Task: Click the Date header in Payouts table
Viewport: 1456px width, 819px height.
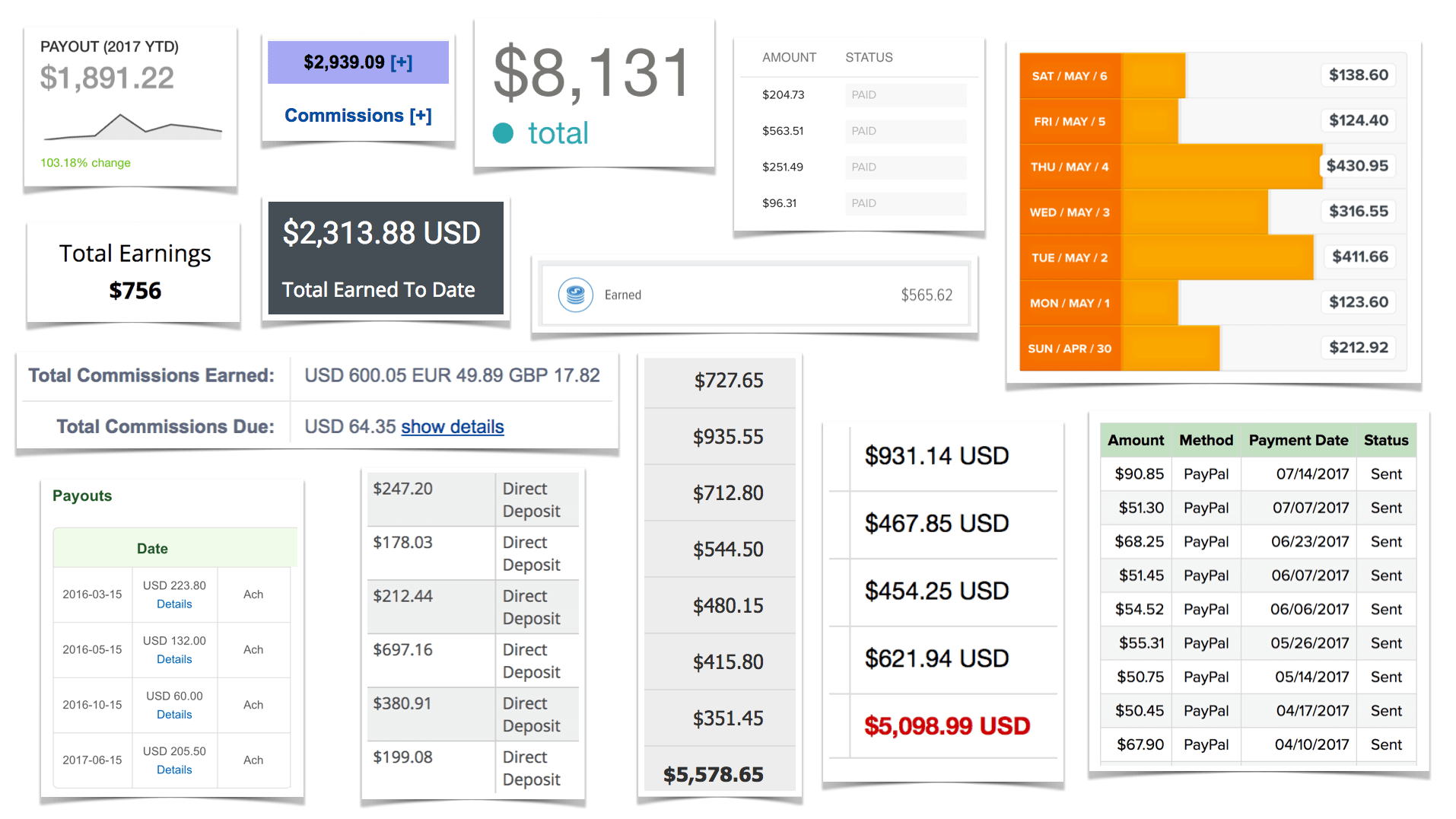Action: pos(153,549)
